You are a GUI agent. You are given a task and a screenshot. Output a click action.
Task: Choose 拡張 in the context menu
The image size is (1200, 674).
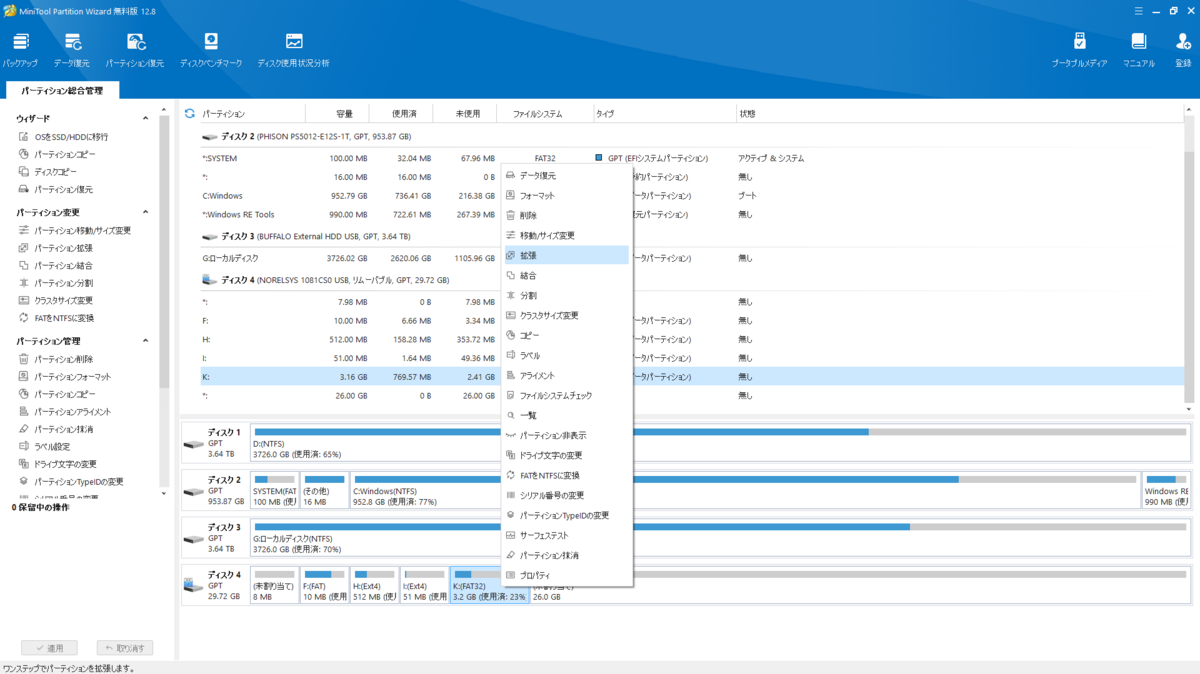pos(567,256)
